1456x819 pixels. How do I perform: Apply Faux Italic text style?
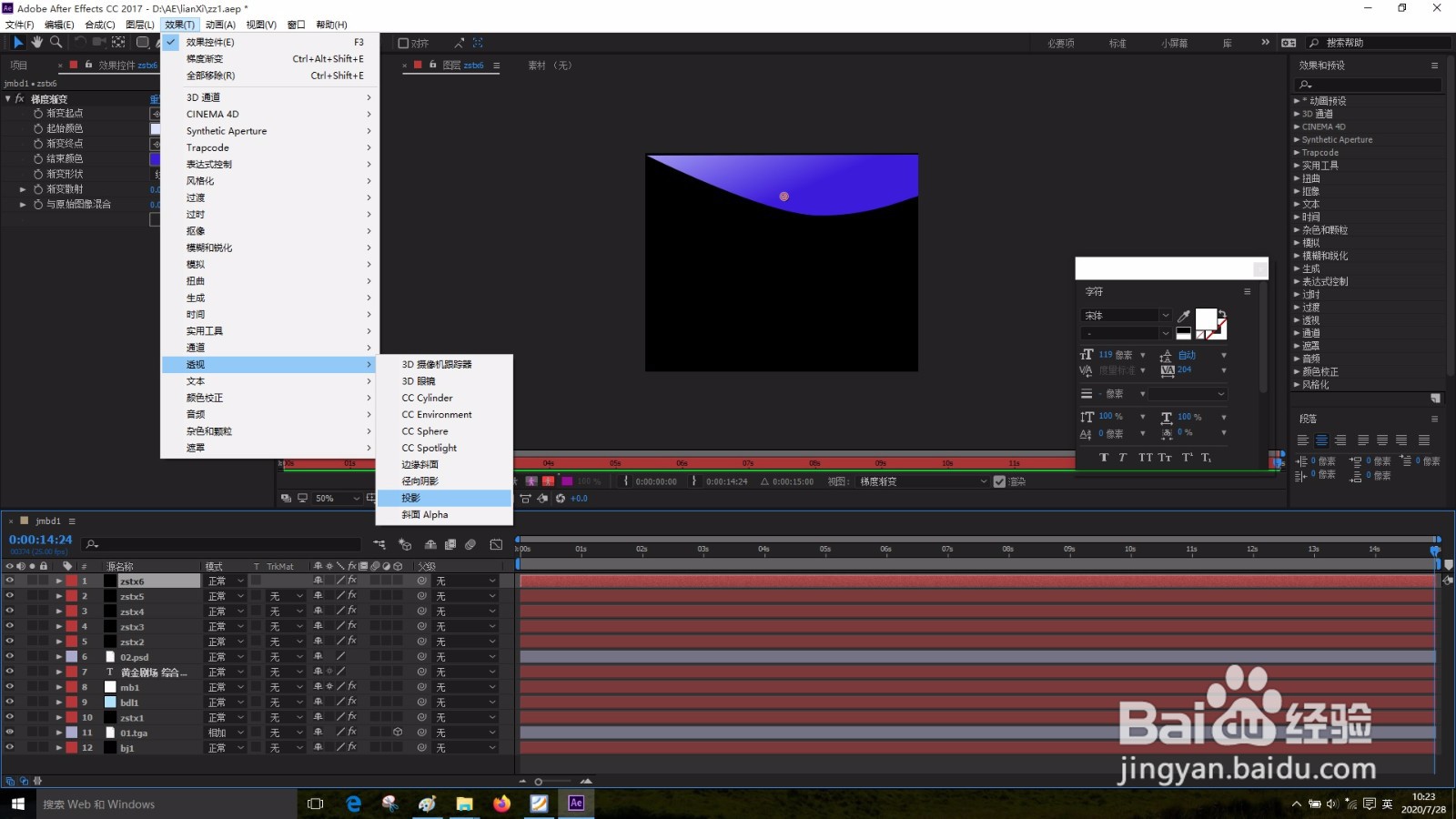pos(1123,458)
